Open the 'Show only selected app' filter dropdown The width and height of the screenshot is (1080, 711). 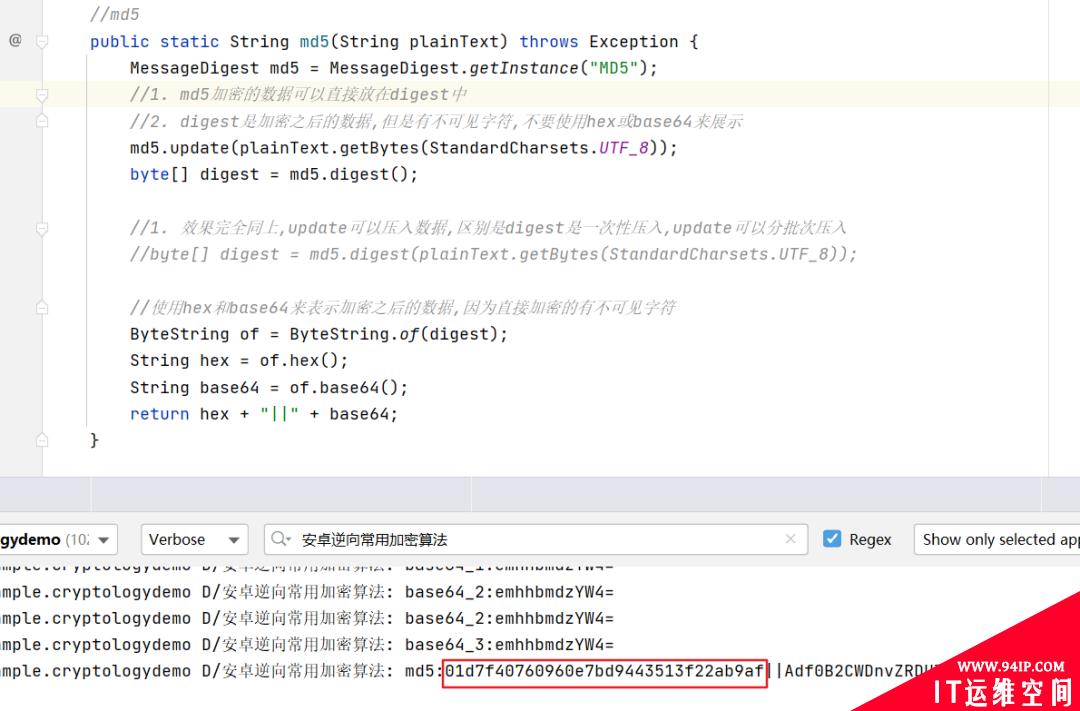pos(997,539)
